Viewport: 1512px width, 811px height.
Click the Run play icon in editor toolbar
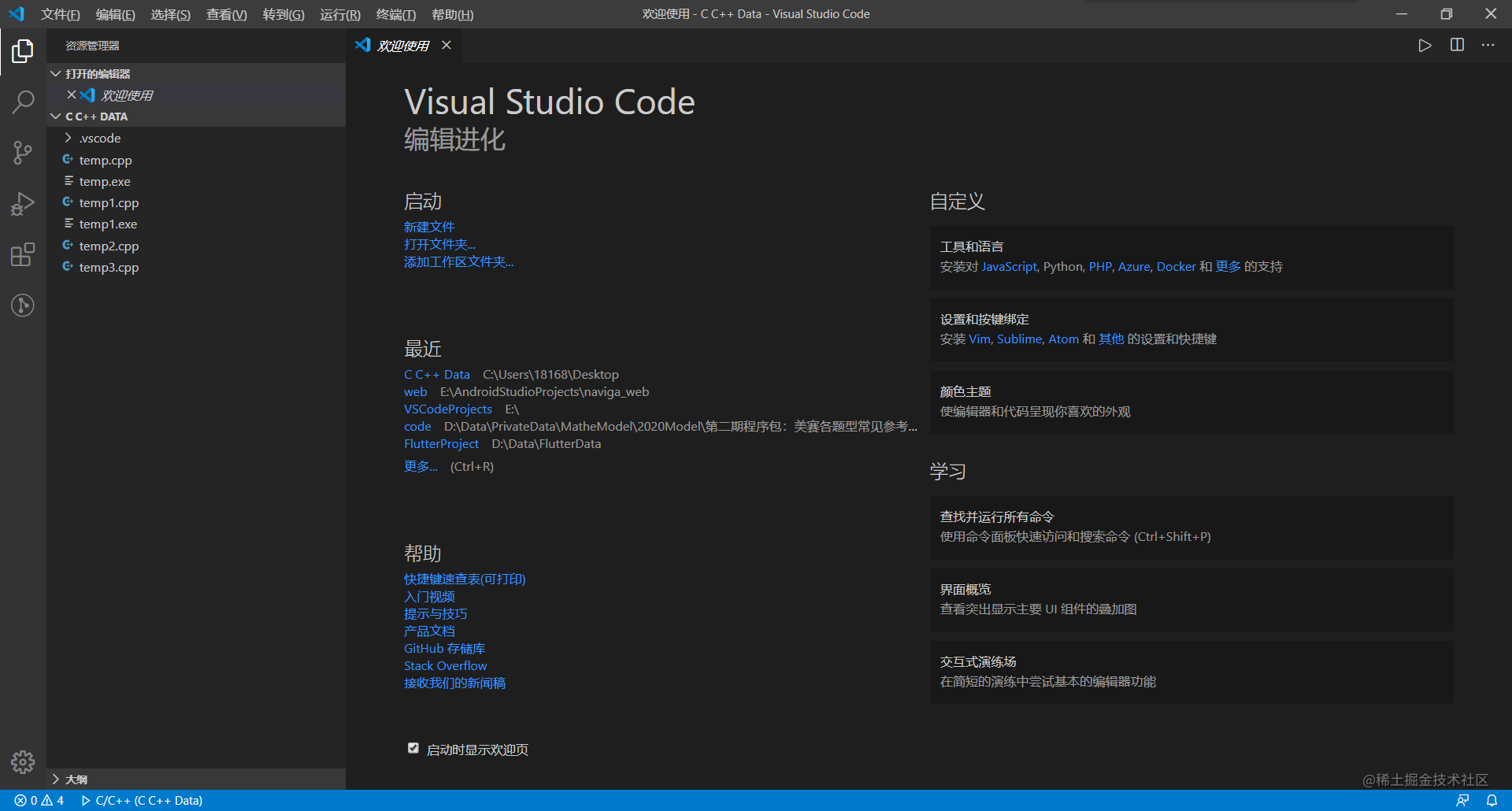1425,46
